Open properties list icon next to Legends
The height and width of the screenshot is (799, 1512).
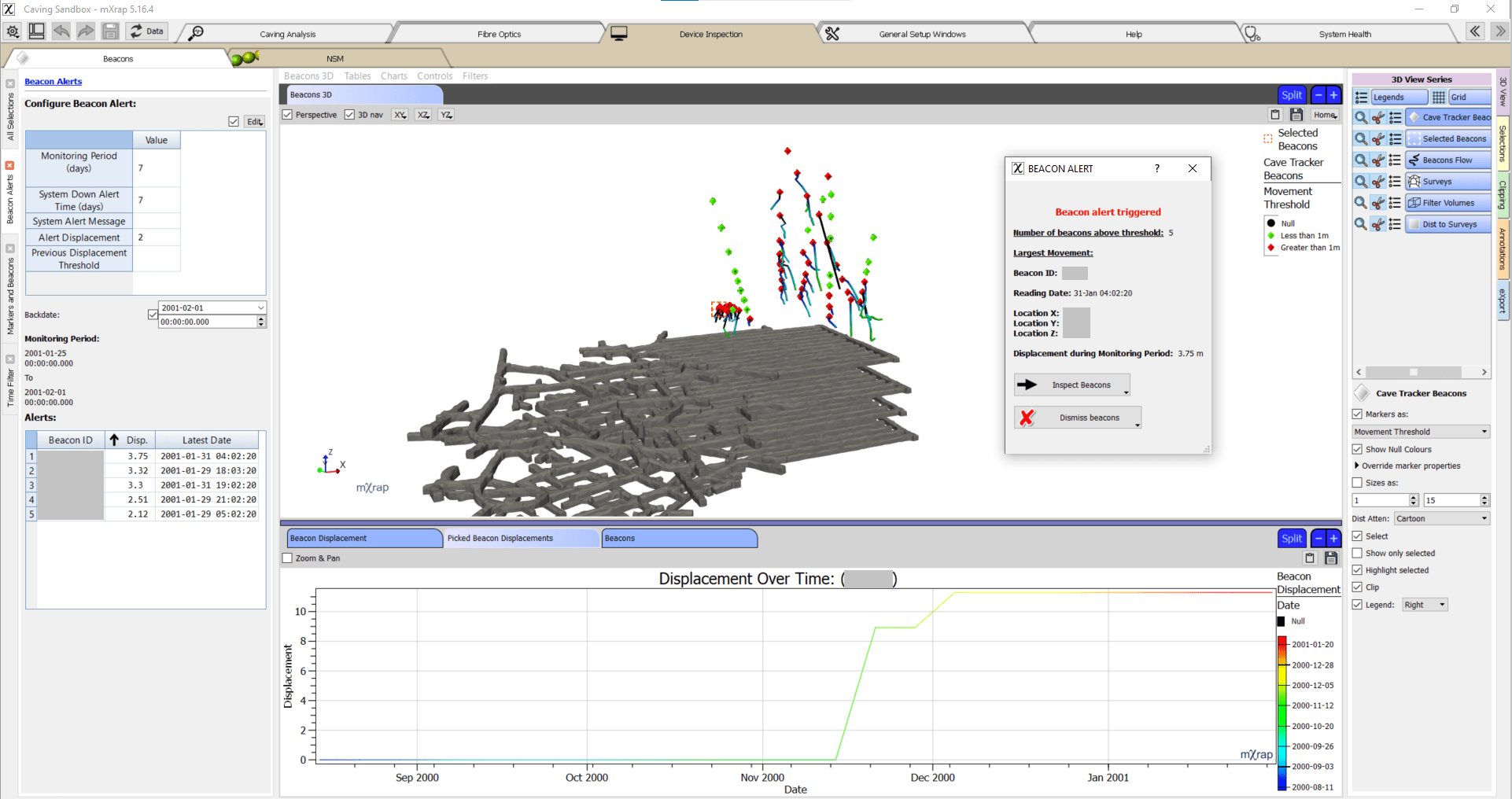(1362, 96)
